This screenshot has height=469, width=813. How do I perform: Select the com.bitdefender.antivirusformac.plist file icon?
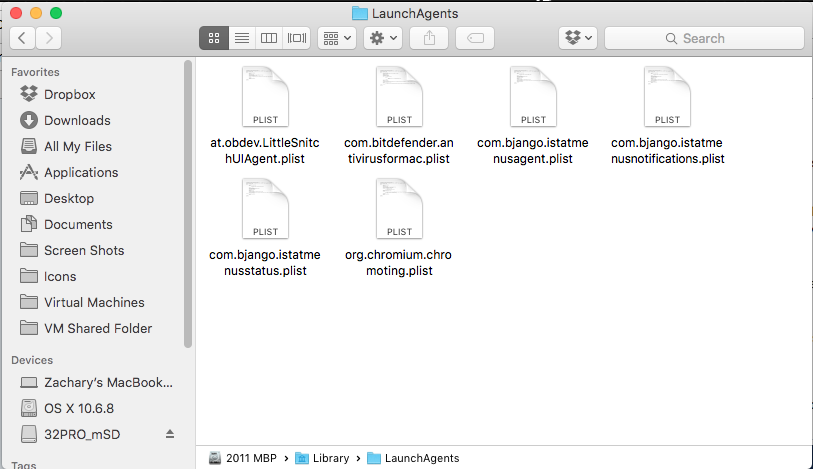click(399, 96)
